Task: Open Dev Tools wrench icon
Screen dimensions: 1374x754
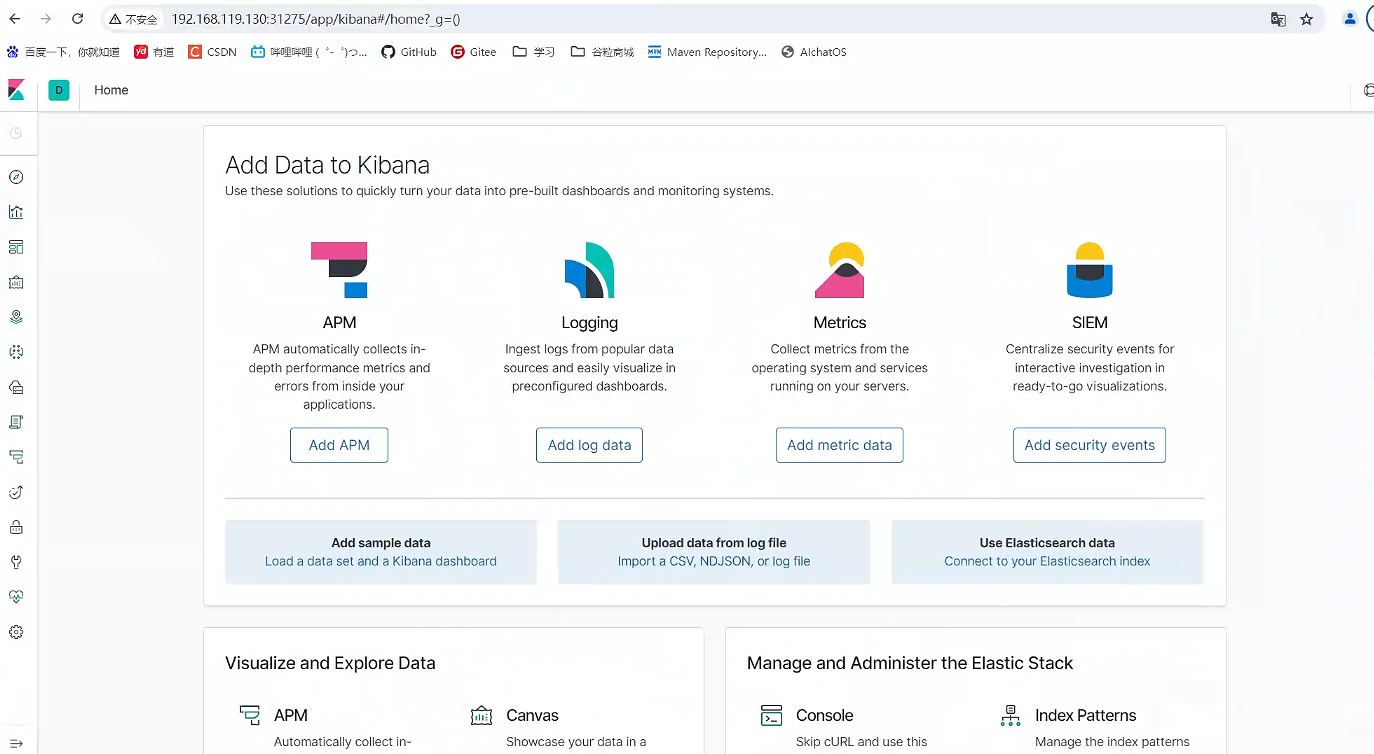Action: pos(16,562)
